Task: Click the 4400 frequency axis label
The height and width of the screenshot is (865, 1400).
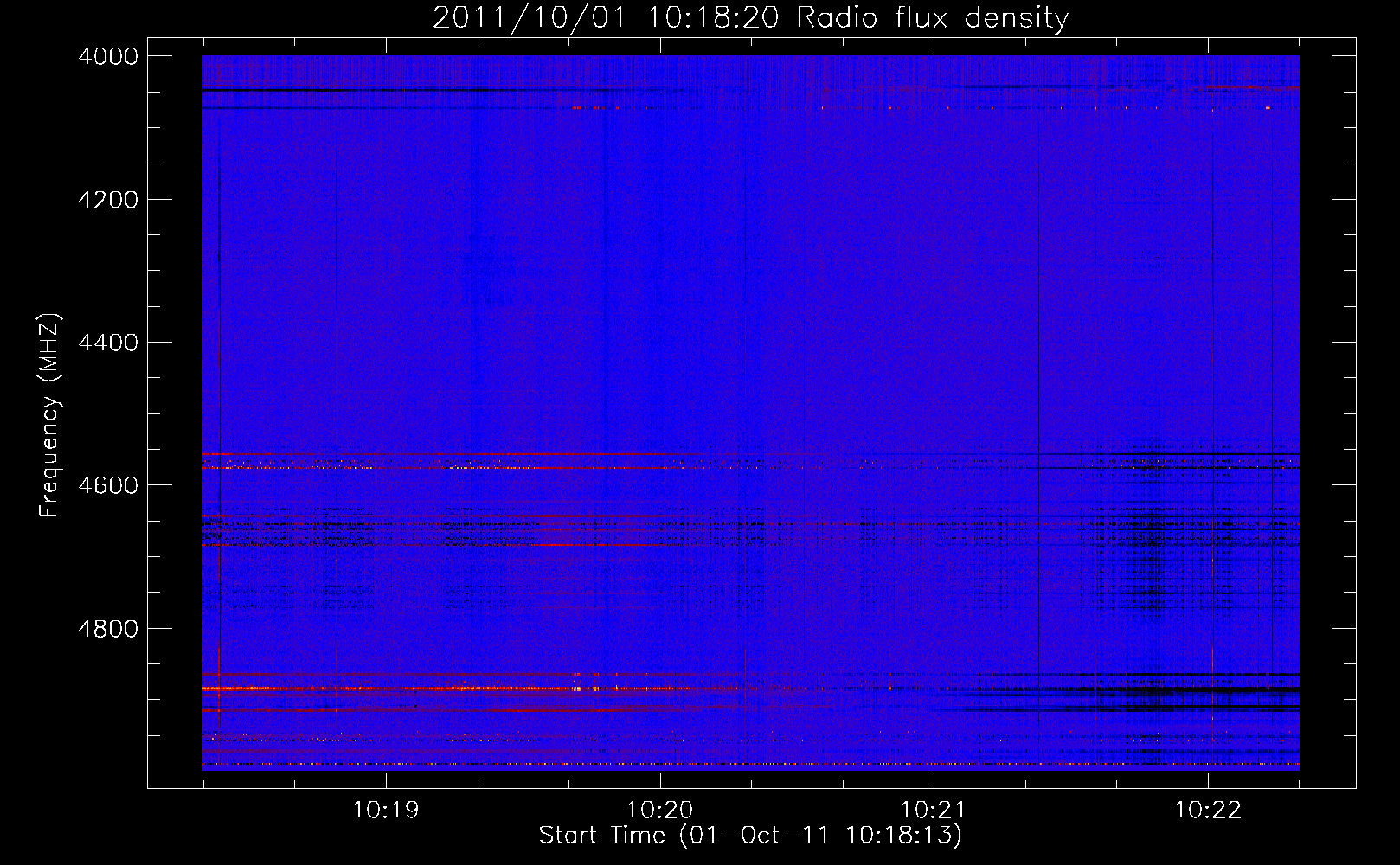Action: [x=108, y=343]
